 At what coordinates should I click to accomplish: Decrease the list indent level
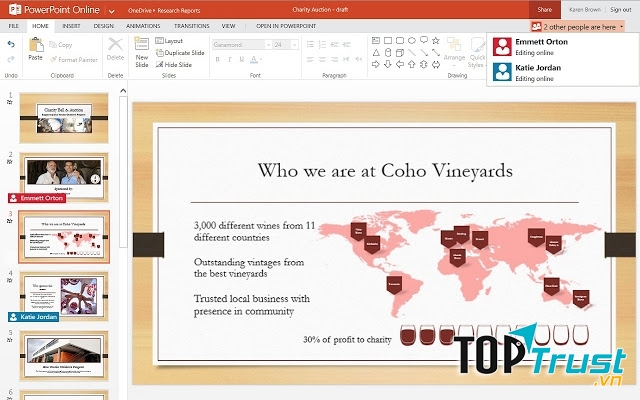tap(334, 44)
